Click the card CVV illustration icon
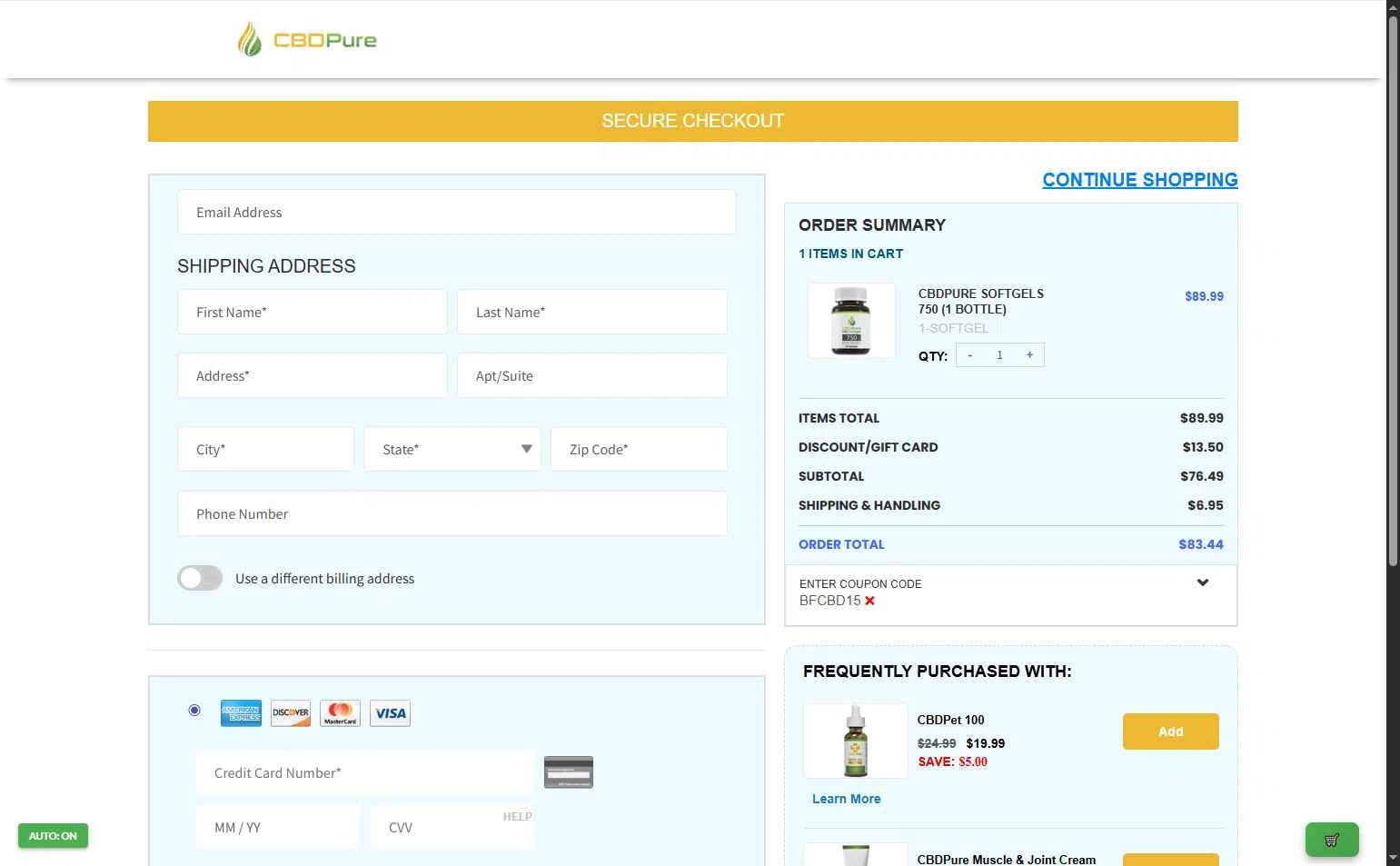 pos(569,772)
